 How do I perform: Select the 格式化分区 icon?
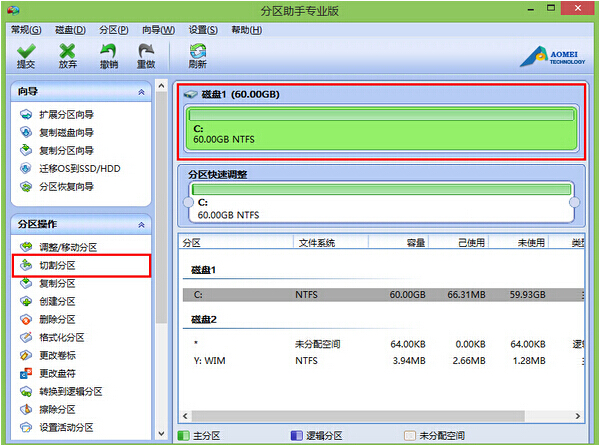[x=26, y=337]
